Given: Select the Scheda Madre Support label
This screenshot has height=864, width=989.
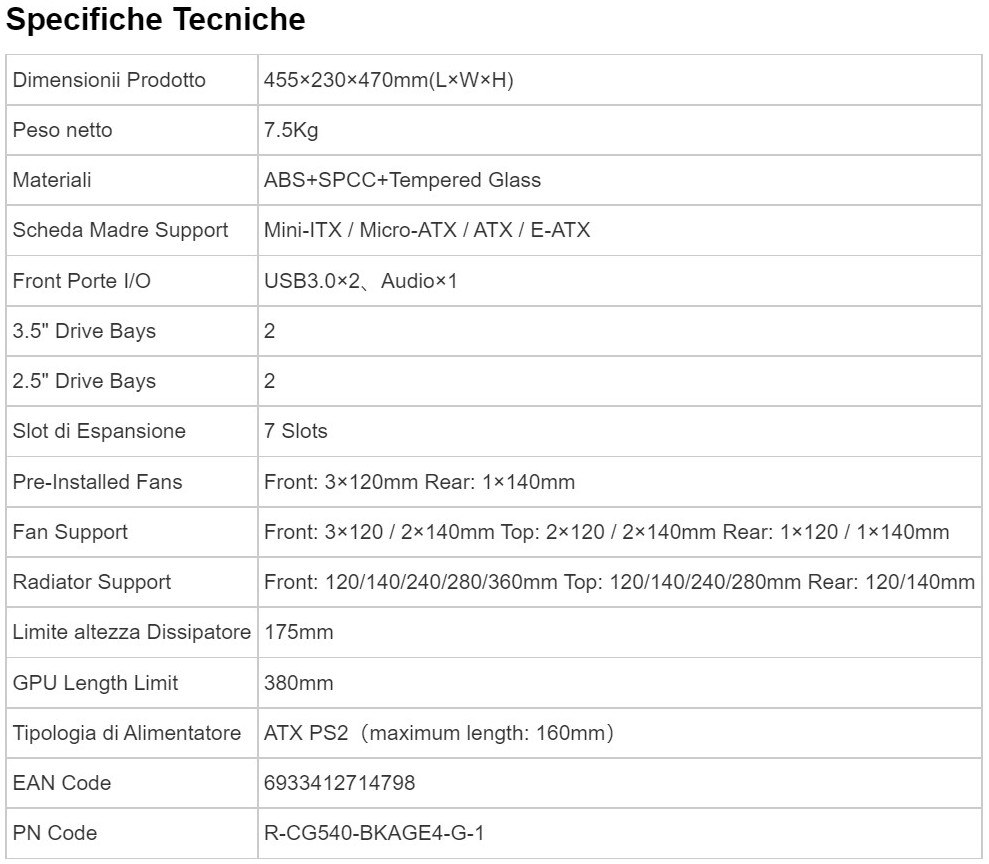Looking at the screenshot, I should (x=120, y=230).
